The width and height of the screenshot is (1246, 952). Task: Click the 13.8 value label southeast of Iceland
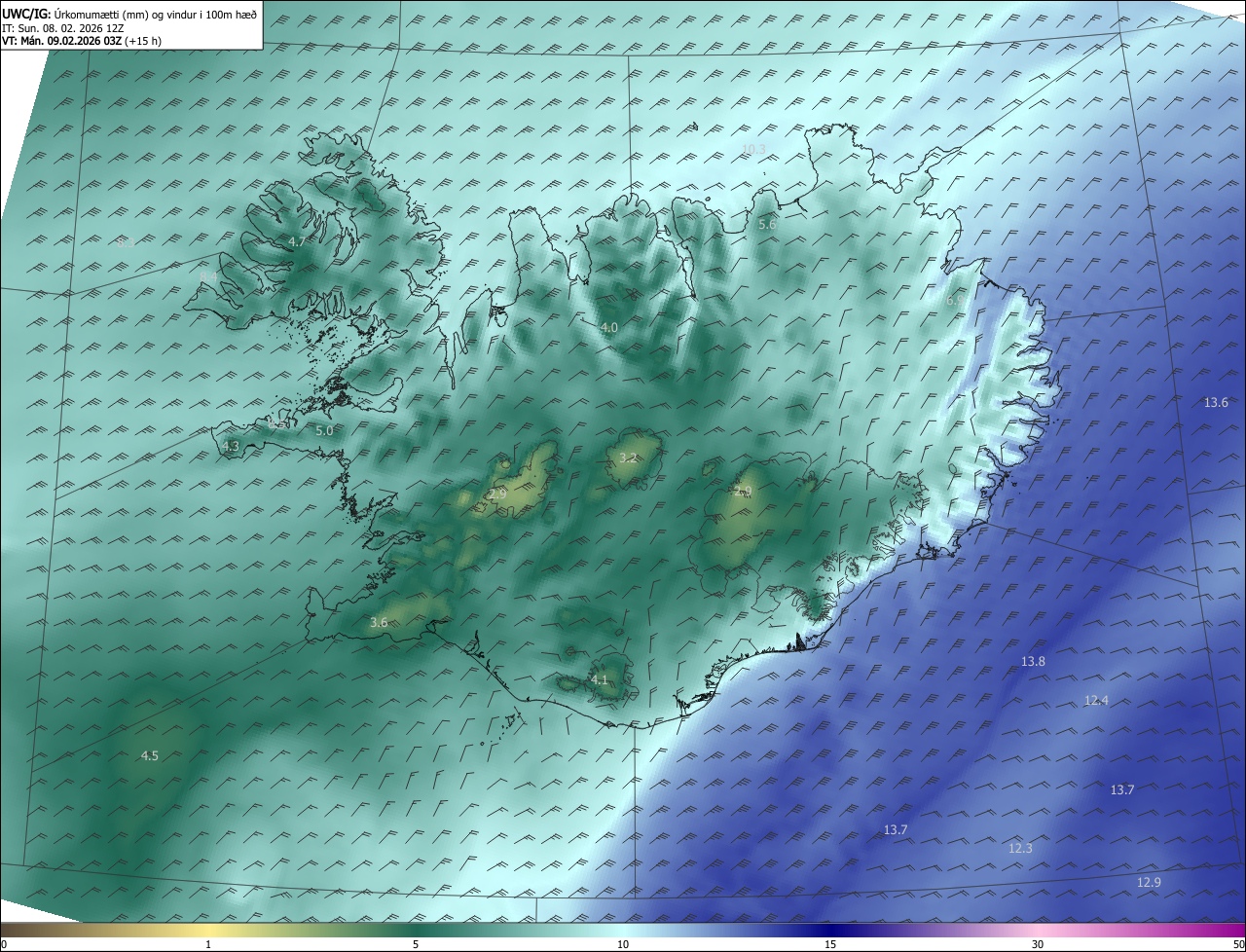point(1033,662)
